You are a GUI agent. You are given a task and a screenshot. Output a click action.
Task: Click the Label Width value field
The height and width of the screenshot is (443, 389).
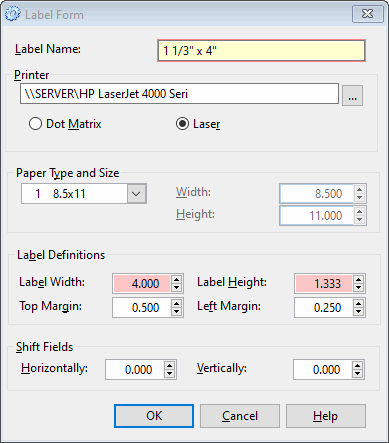(142, 283)
